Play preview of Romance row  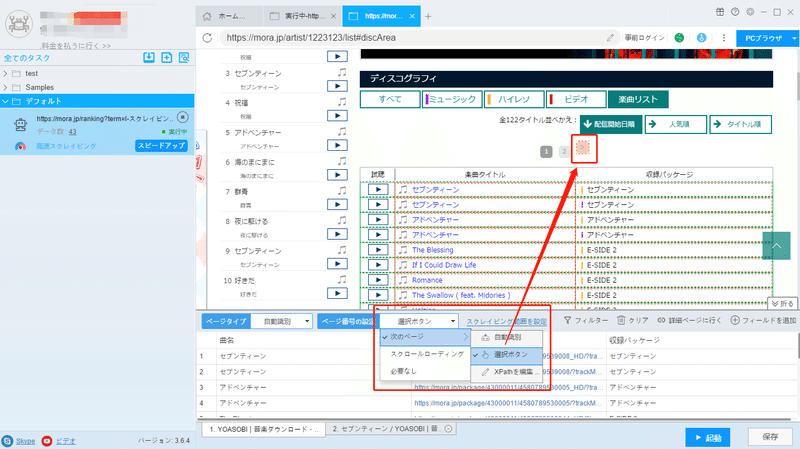[378, 280]
